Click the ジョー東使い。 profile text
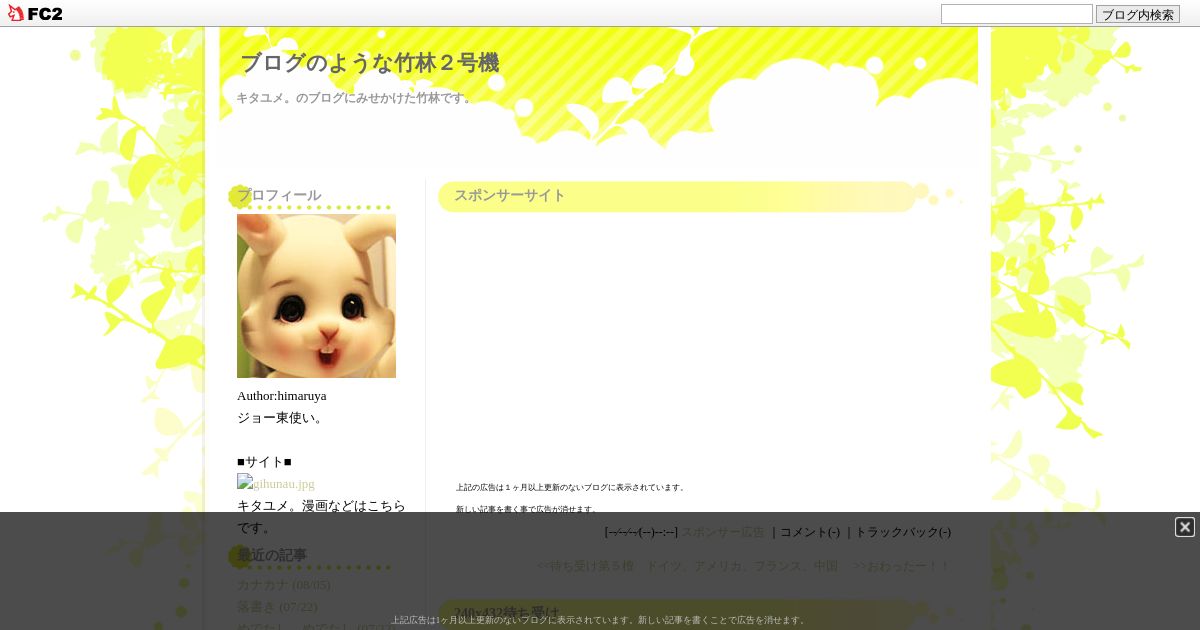The height and width of the screenshot is (630, 1200). 282,418
